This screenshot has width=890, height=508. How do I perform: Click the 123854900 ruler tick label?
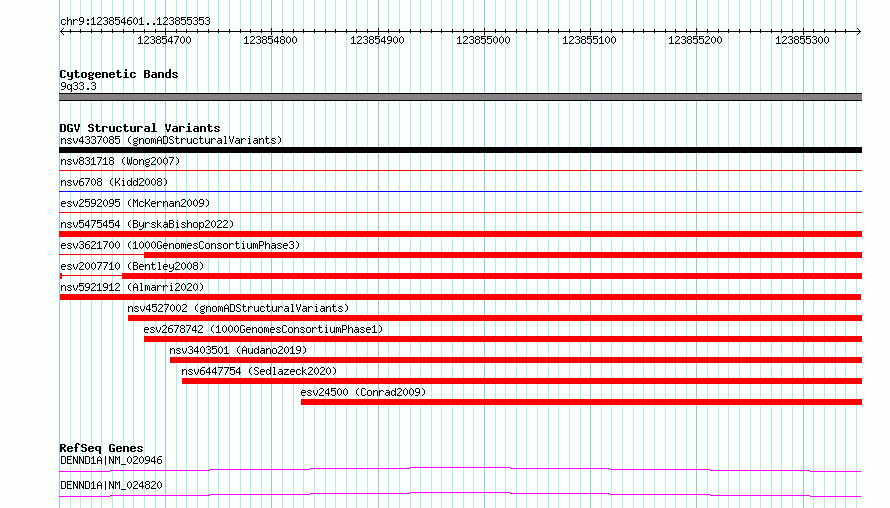click(x=377, y=40)
